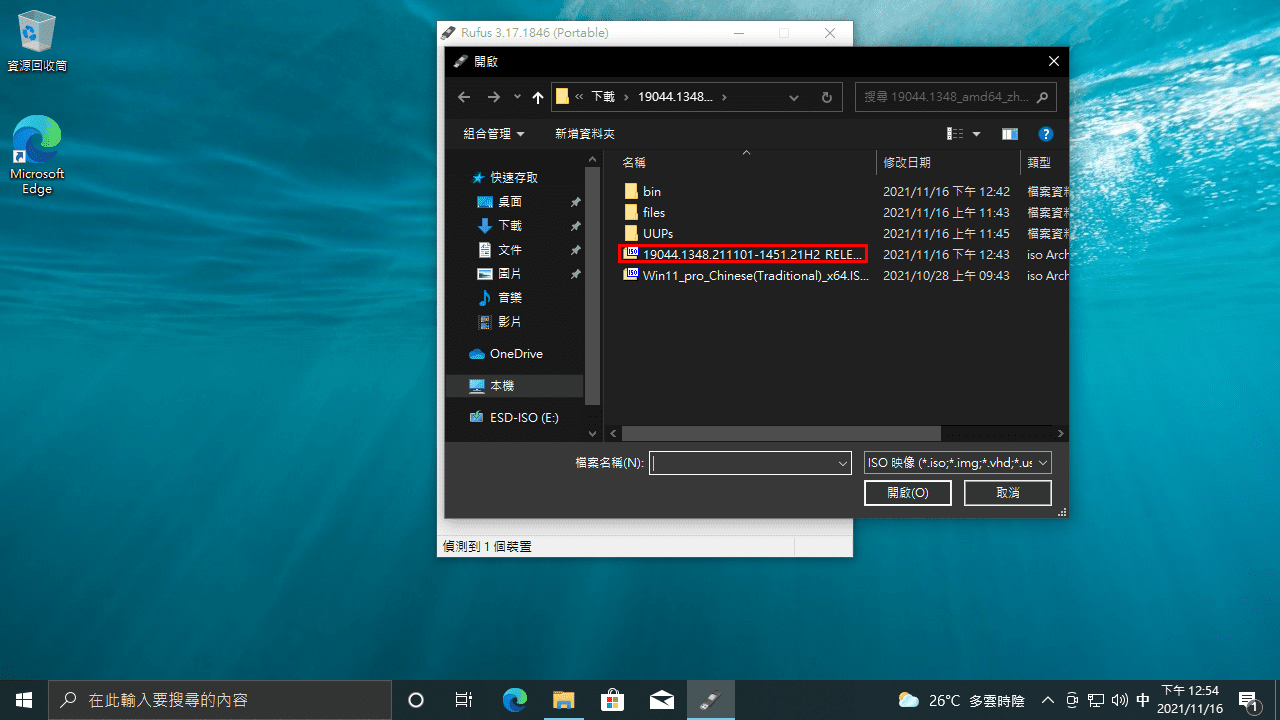Click the forward navigation arrow
1280x720 pixels.
click(x=493, y=96)
